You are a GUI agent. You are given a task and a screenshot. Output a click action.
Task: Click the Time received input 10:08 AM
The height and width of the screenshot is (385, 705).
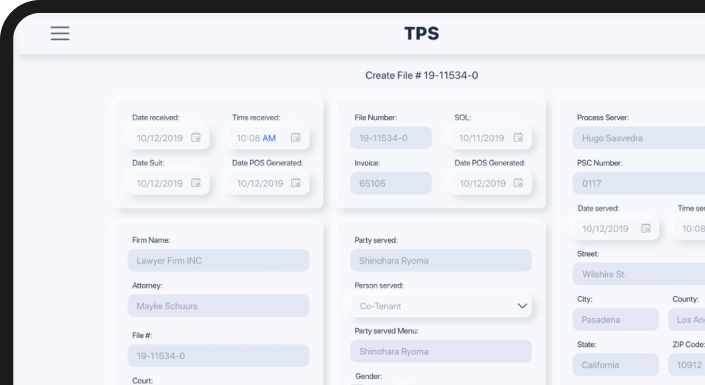[x=268, y=138]
